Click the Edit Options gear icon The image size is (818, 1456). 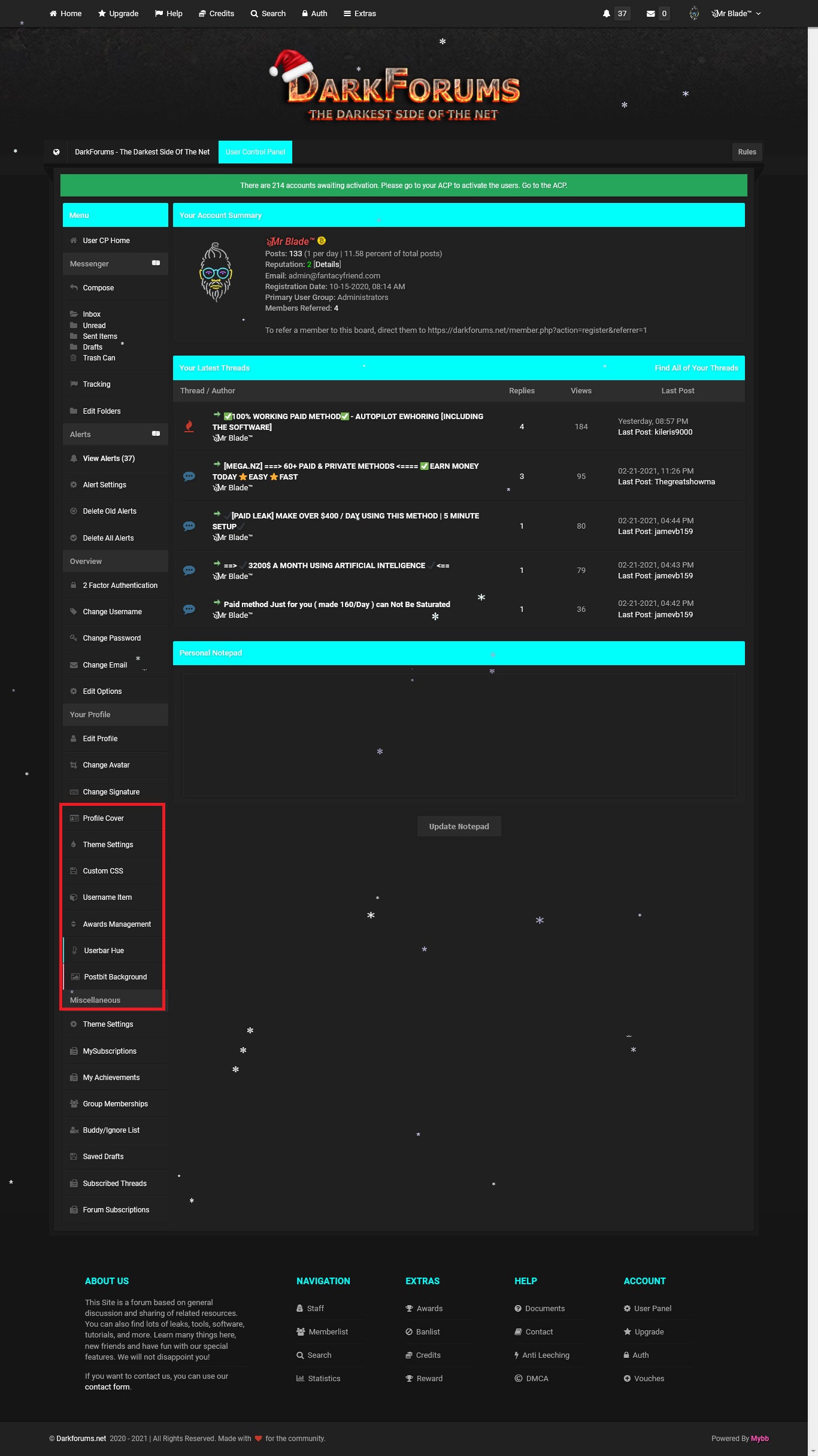point(74,691)
